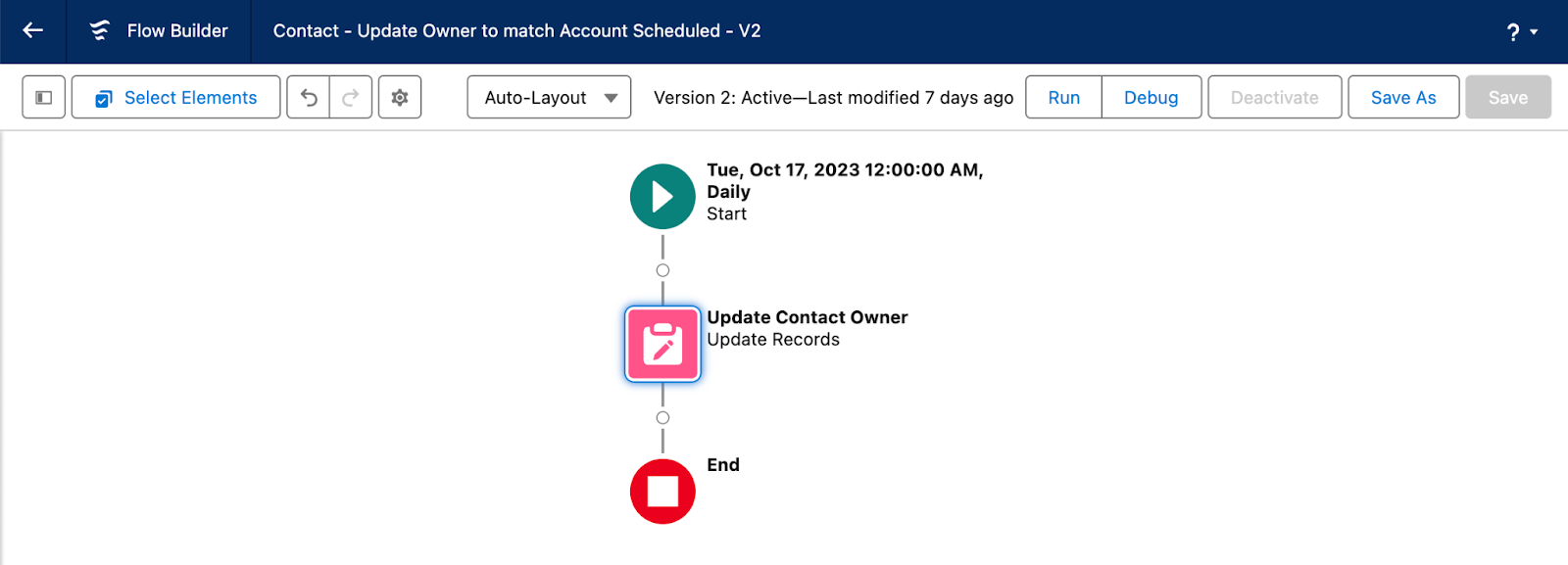Select the red End element icon

(x=662, y=492)
